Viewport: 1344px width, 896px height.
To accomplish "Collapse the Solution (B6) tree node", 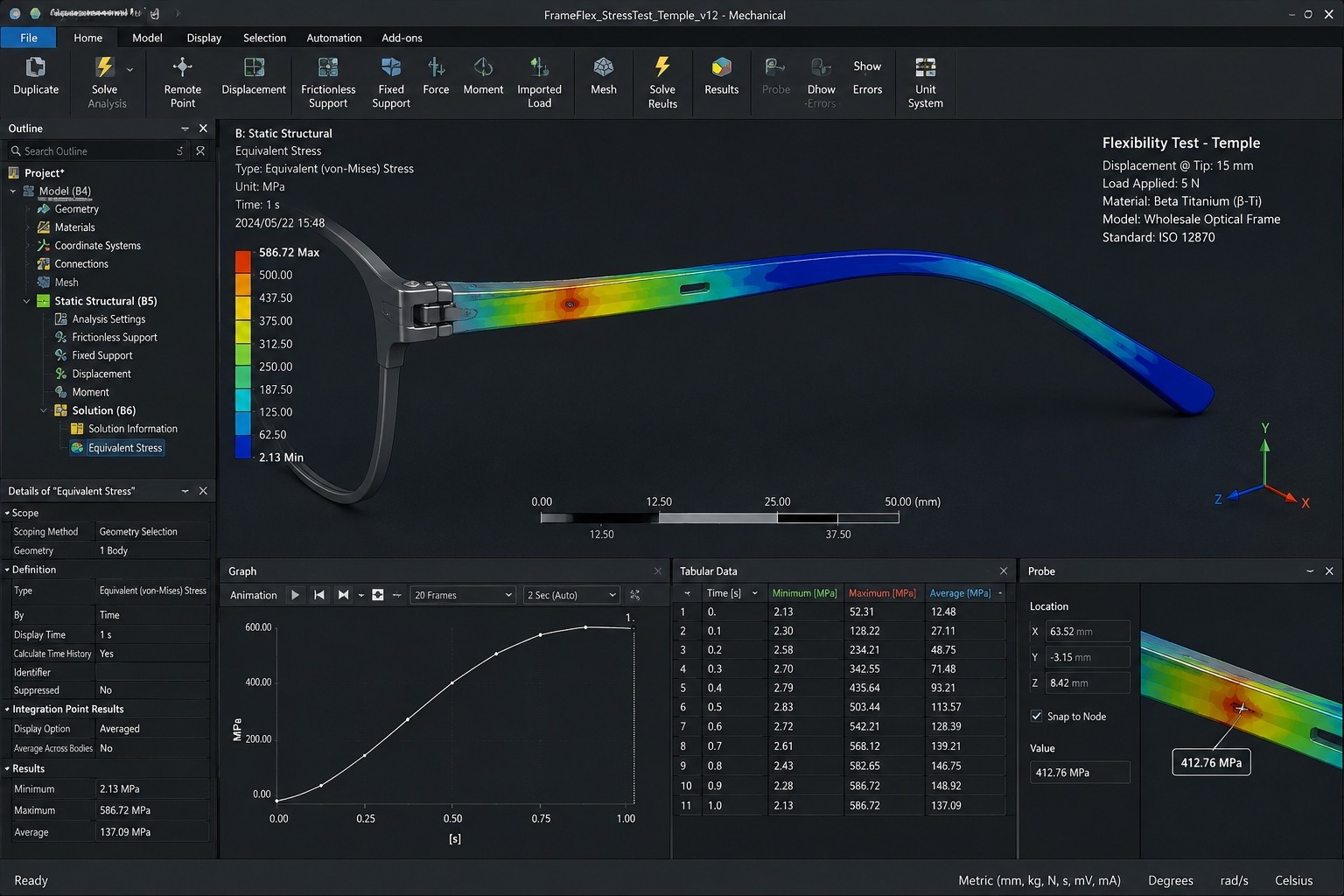I will click(x=44, y=410).
